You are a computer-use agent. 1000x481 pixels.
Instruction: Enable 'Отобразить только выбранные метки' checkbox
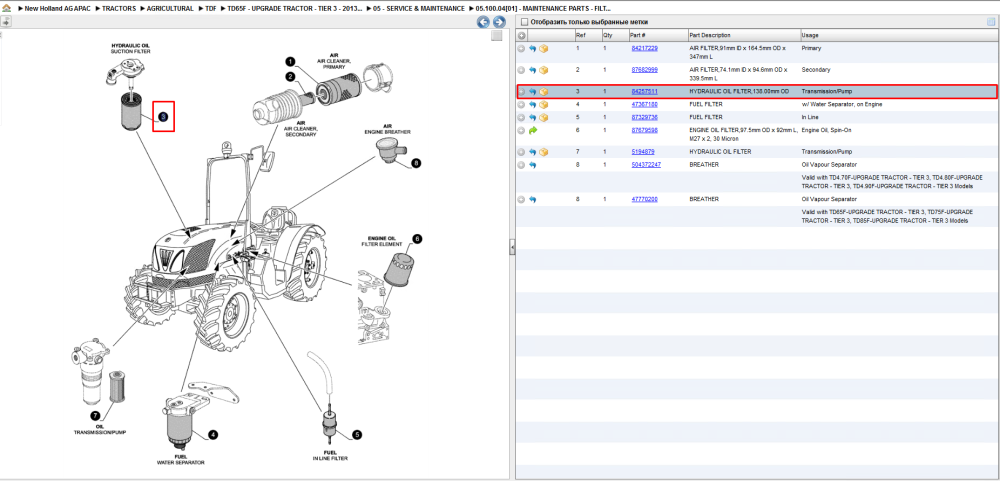point(524,22)
